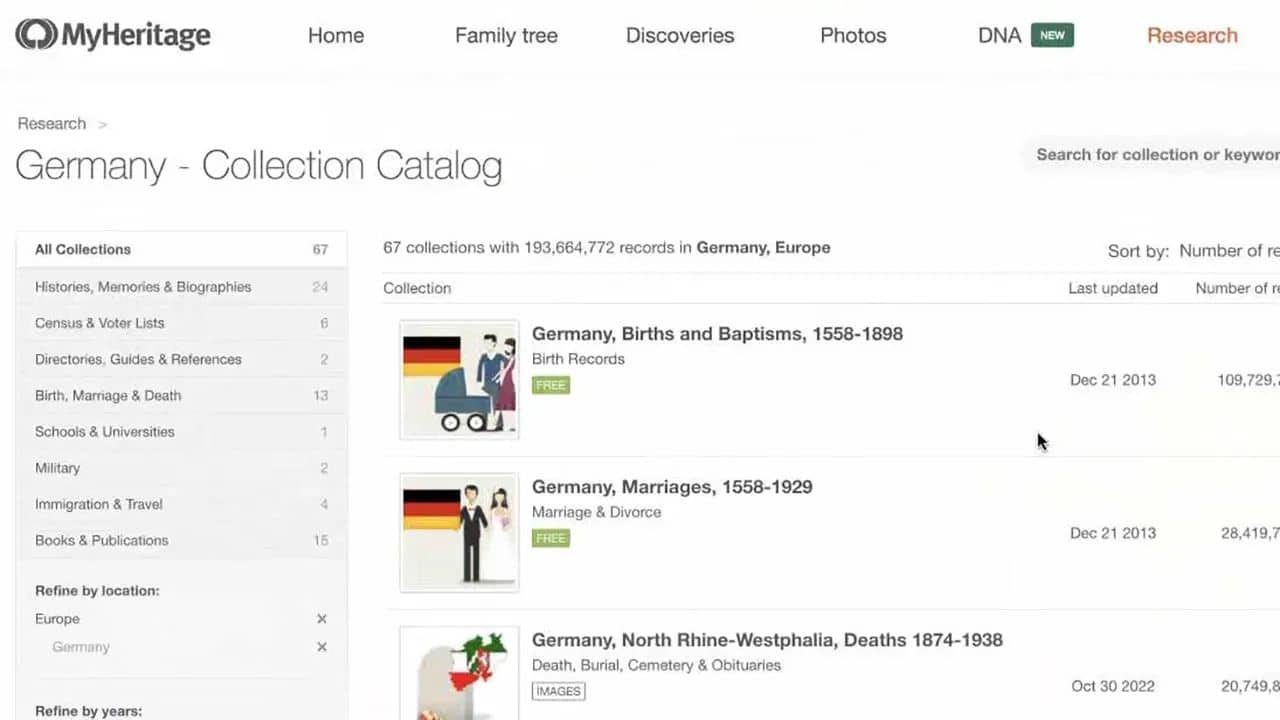
Task: Click the IMAGES badge on the Deaths collection
Action: [558, 691]
